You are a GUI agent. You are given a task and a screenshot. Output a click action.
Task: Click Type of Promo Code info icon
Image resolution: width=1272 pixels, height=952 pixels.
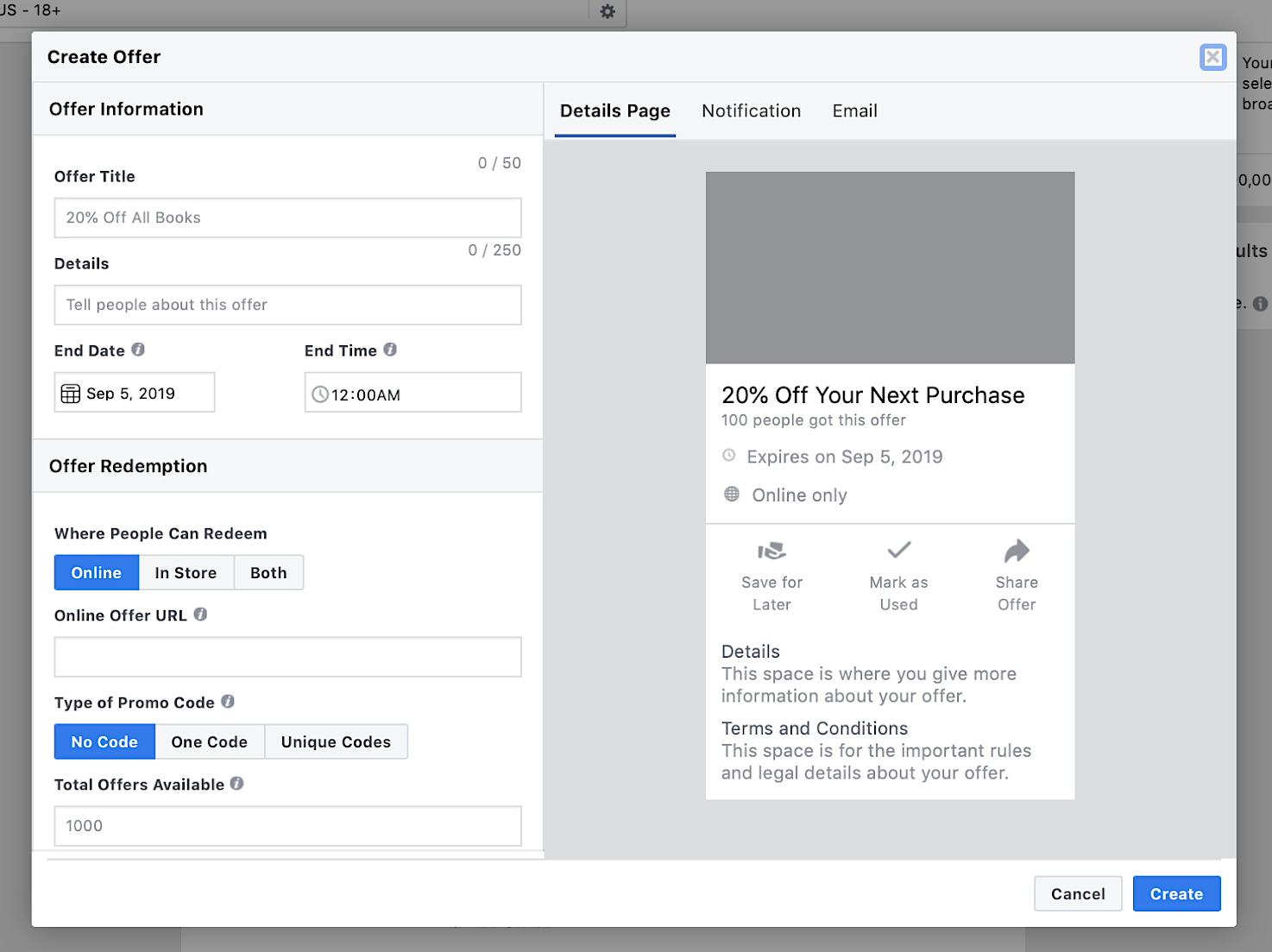point(228,702)
